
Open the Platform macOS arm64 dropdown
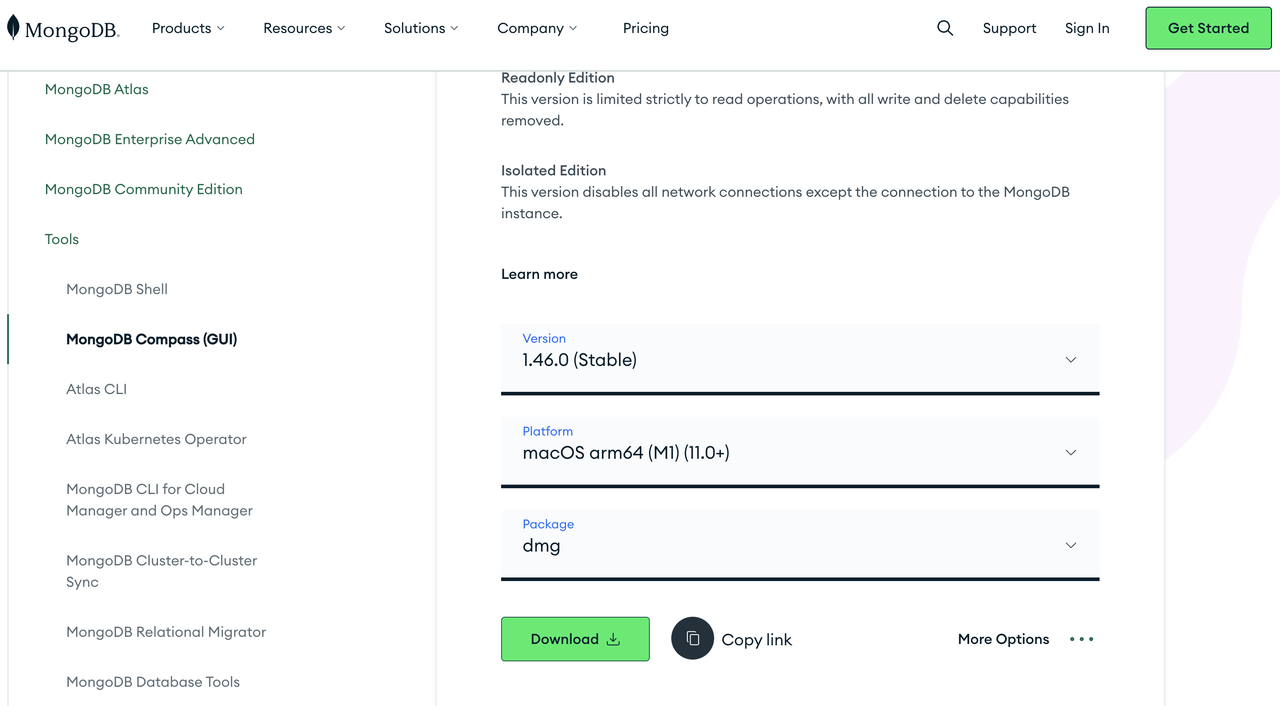coord(800,452)
